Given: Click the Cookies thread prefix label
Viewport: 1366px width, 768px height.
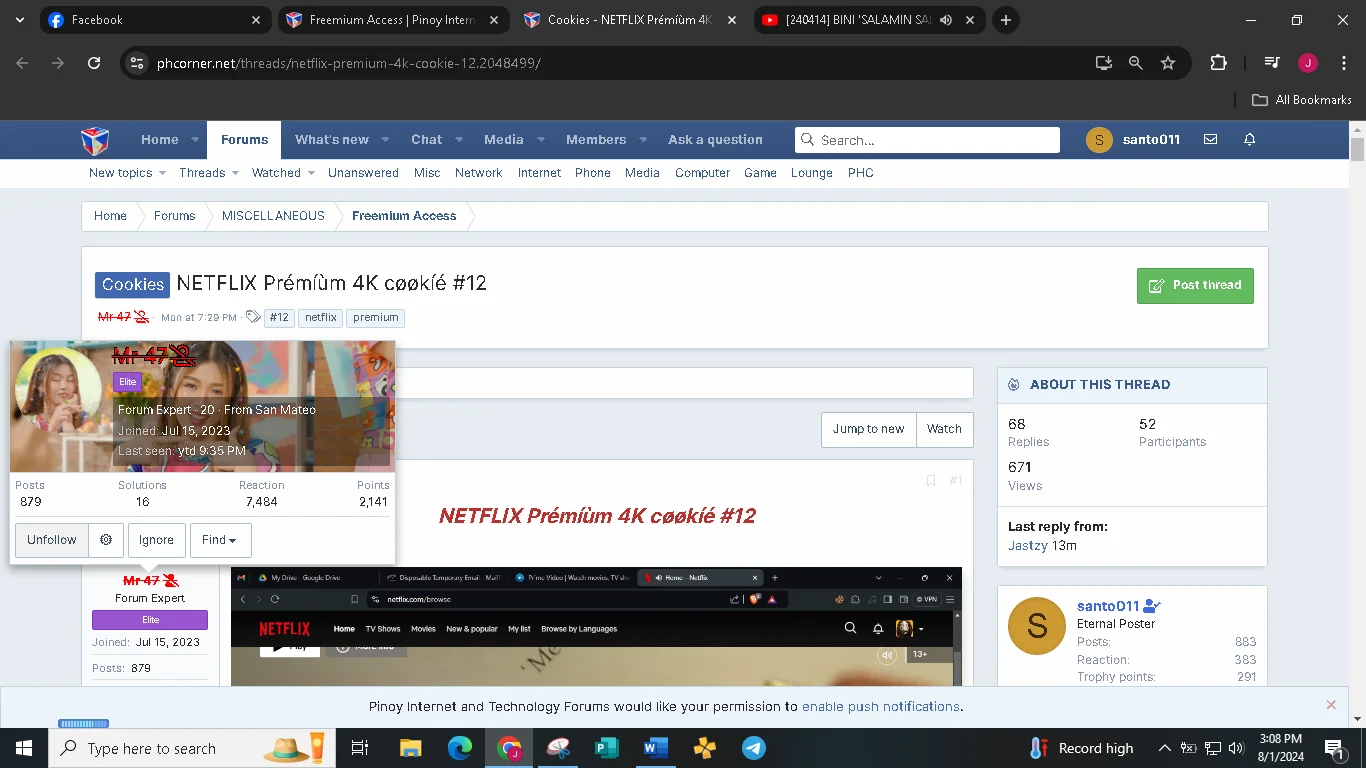Looking at the screenshot, I should pyautogui.click(x=133, y=285).
